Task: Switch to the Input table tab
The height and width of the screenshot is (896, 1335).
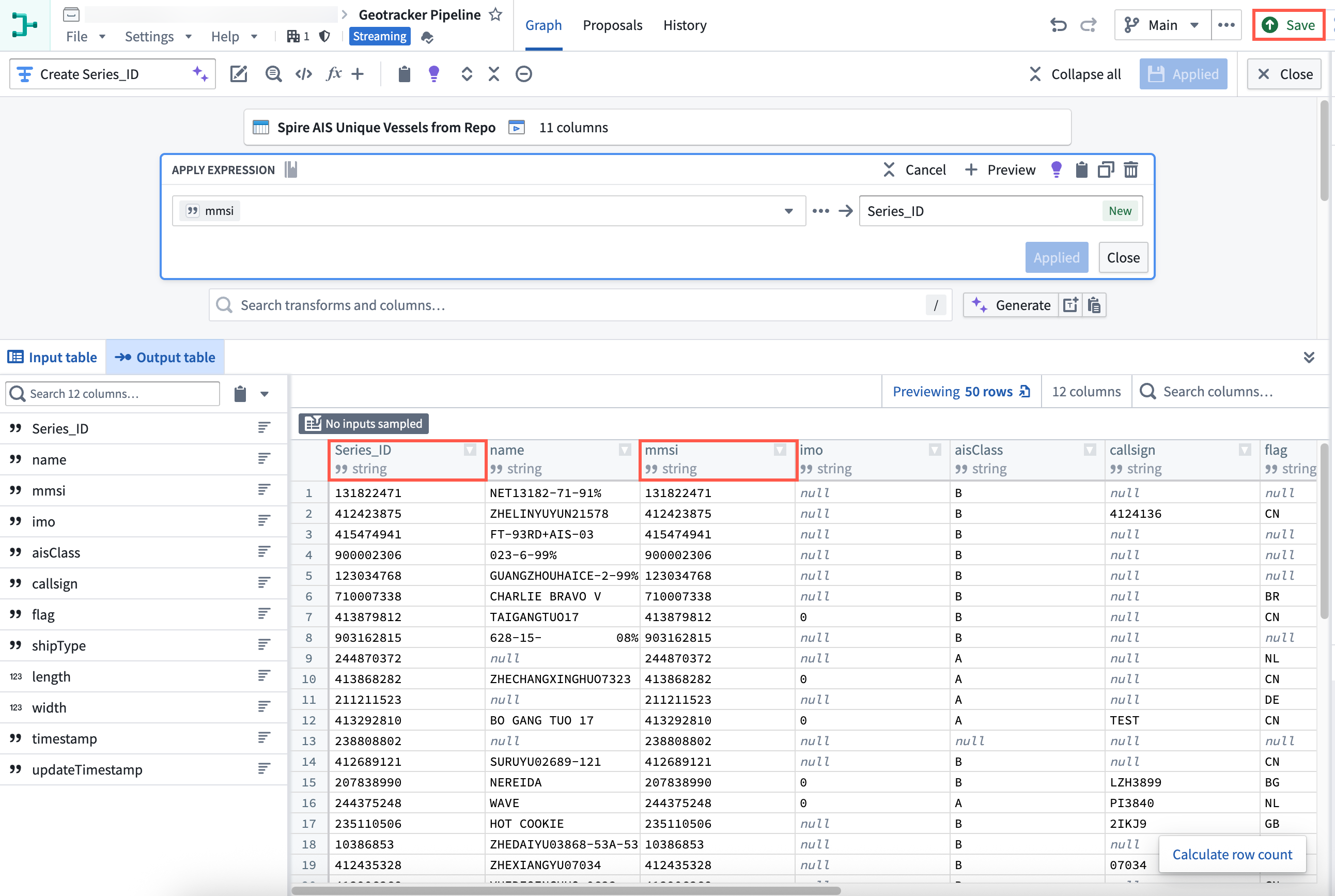Action: tap(53, 357)
